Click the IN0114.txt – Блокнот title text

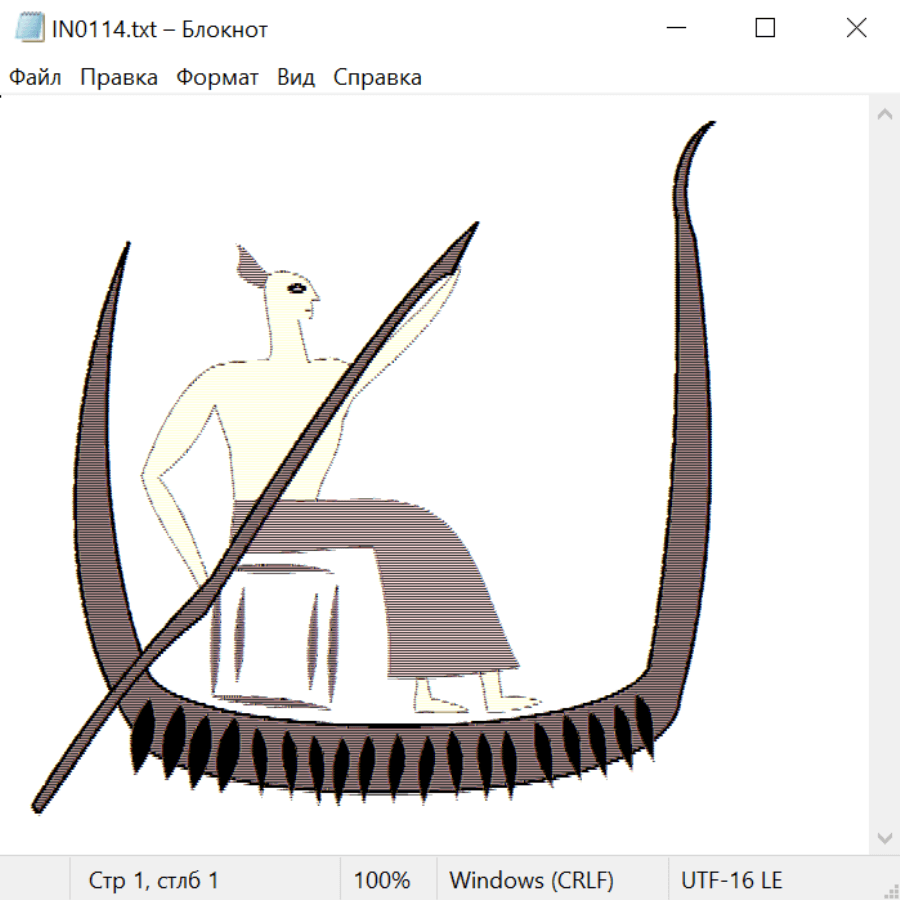160,30
